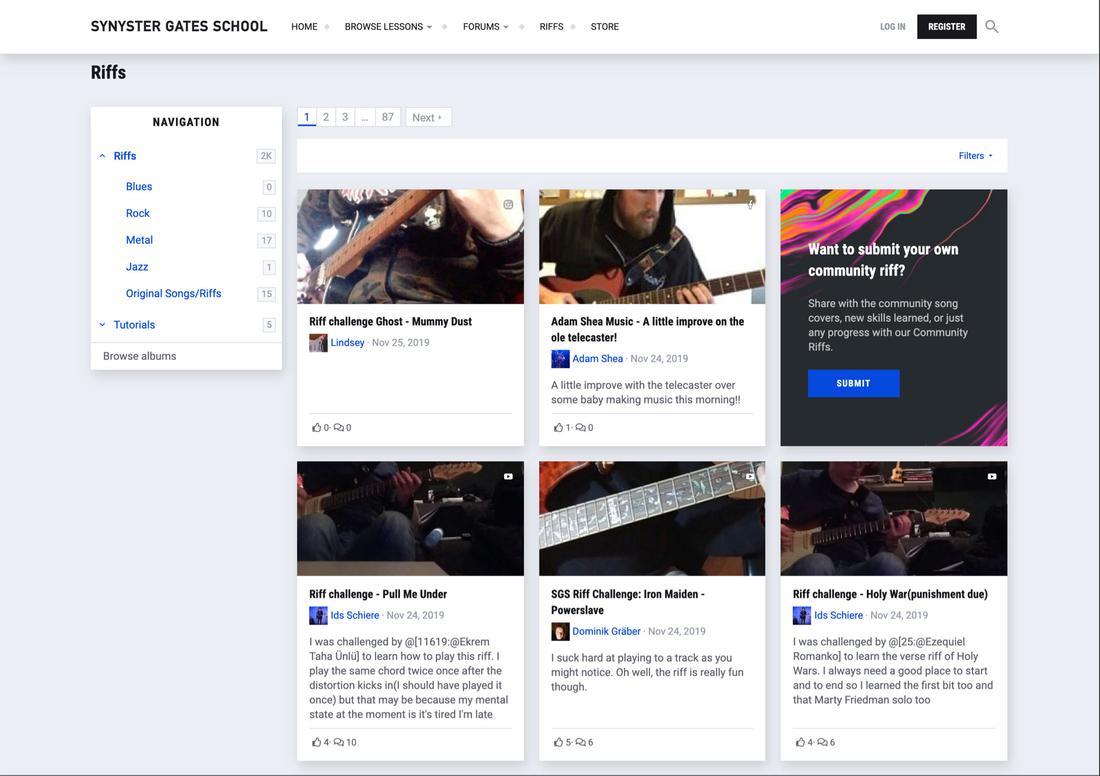Open the Forums menu
Screen dimensions: 1100x776
coord(485,27)
